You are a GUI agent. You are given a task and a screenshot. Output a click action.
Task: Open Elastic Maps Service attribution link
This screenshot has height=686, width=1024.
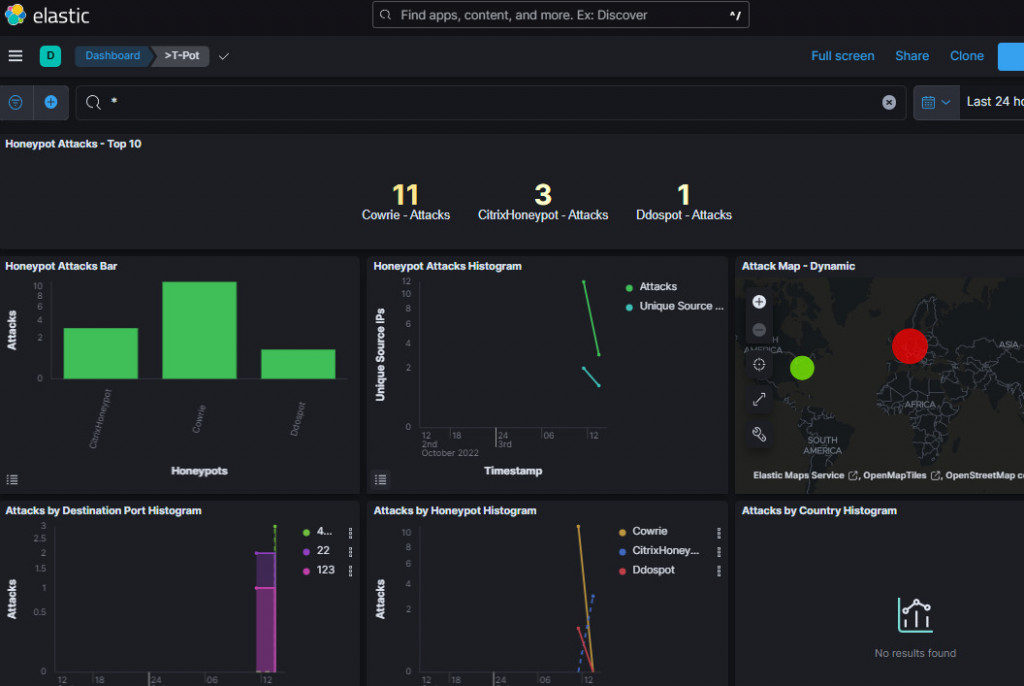tap(805, 476)
